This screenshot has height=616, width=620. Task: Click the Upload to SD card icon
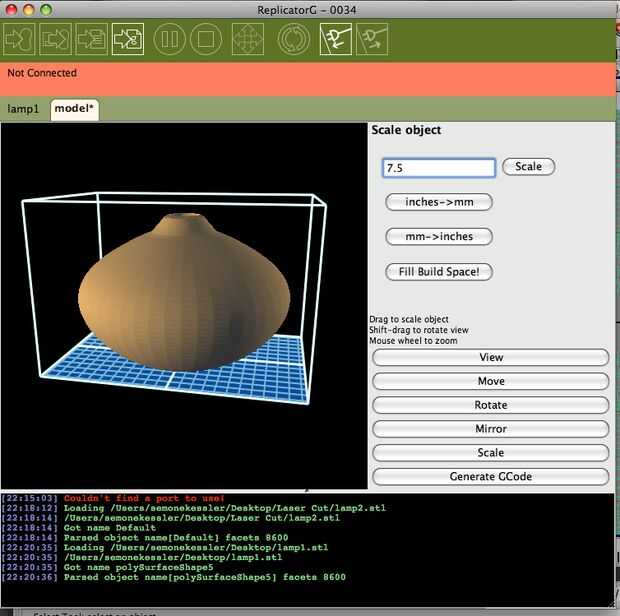tap(92, 39)
